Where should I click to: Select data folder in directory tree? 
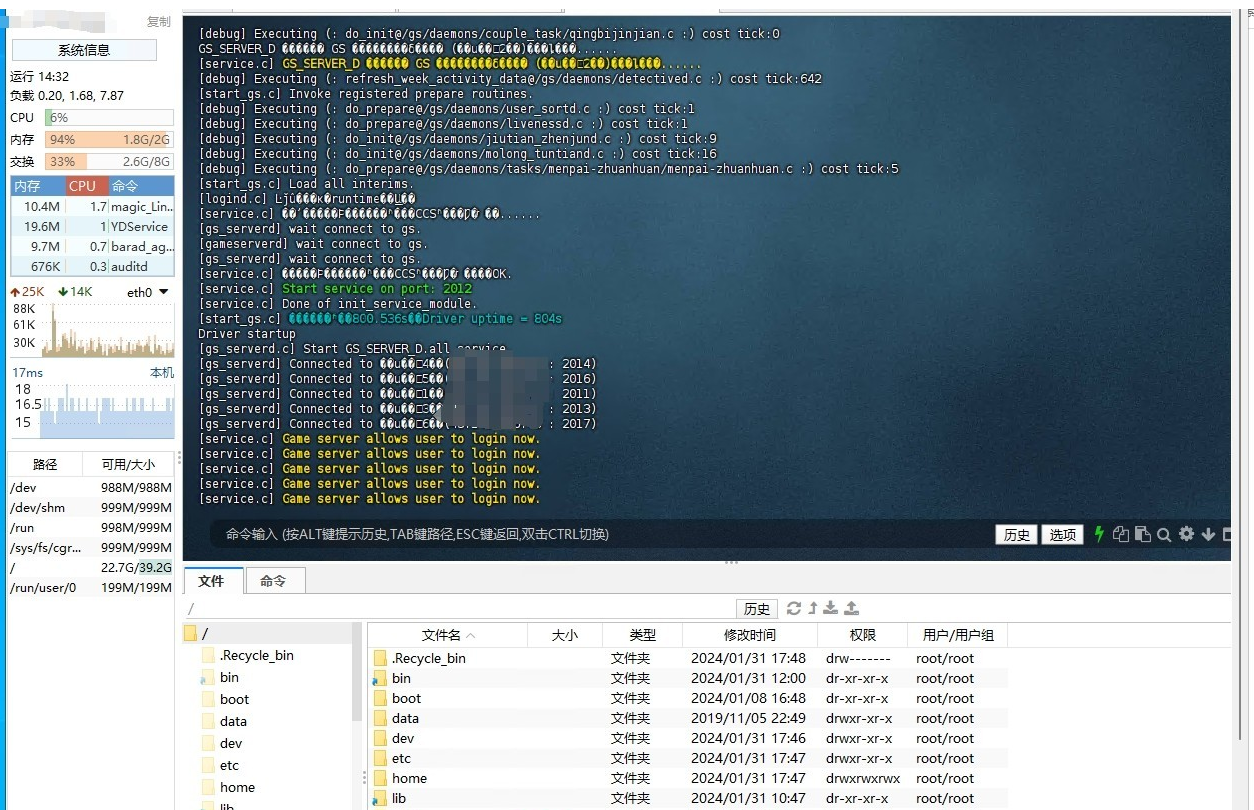[x=233, y=721]
